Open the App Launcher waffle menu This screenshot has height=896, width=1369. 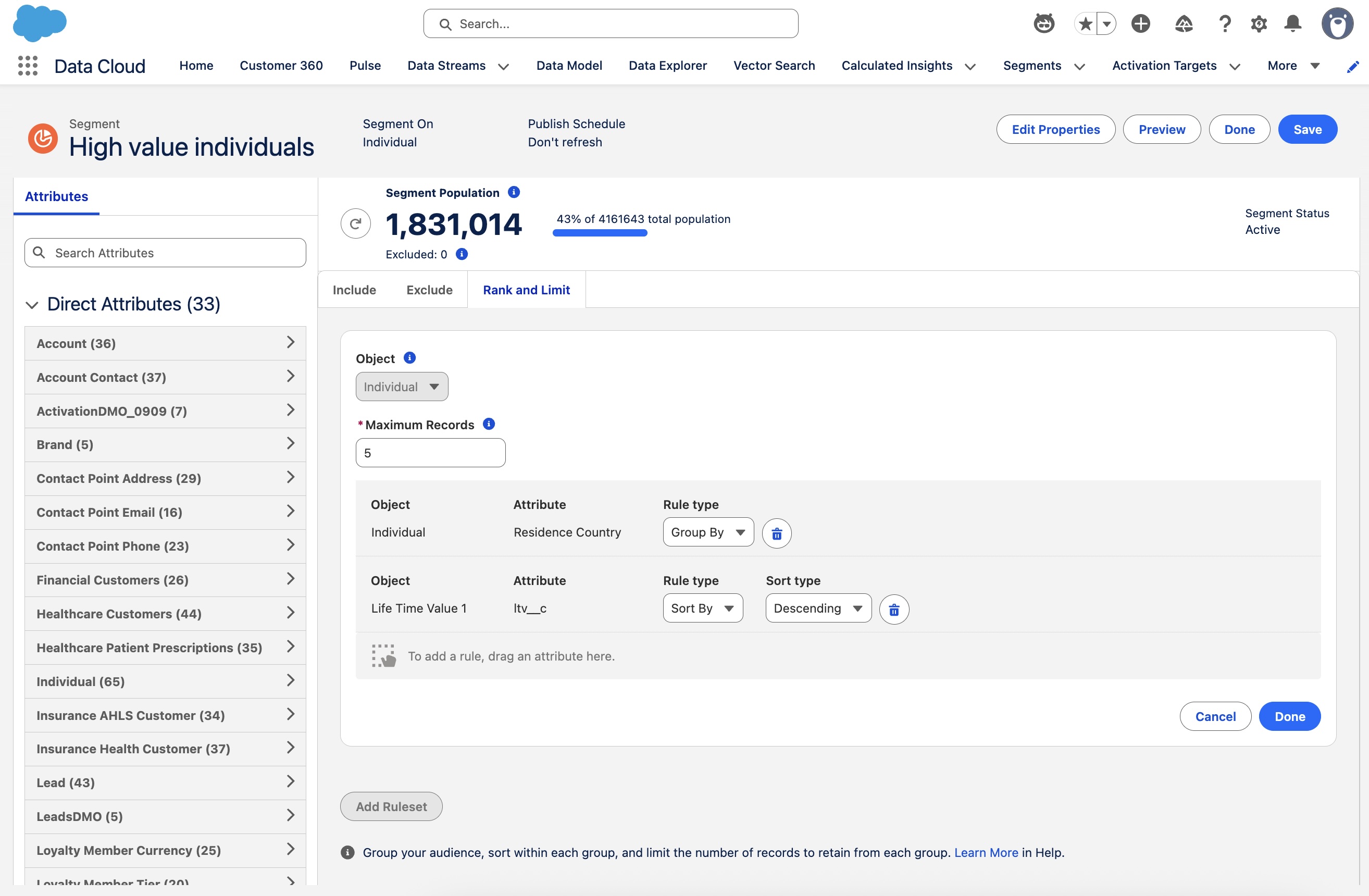coord(27,66)
